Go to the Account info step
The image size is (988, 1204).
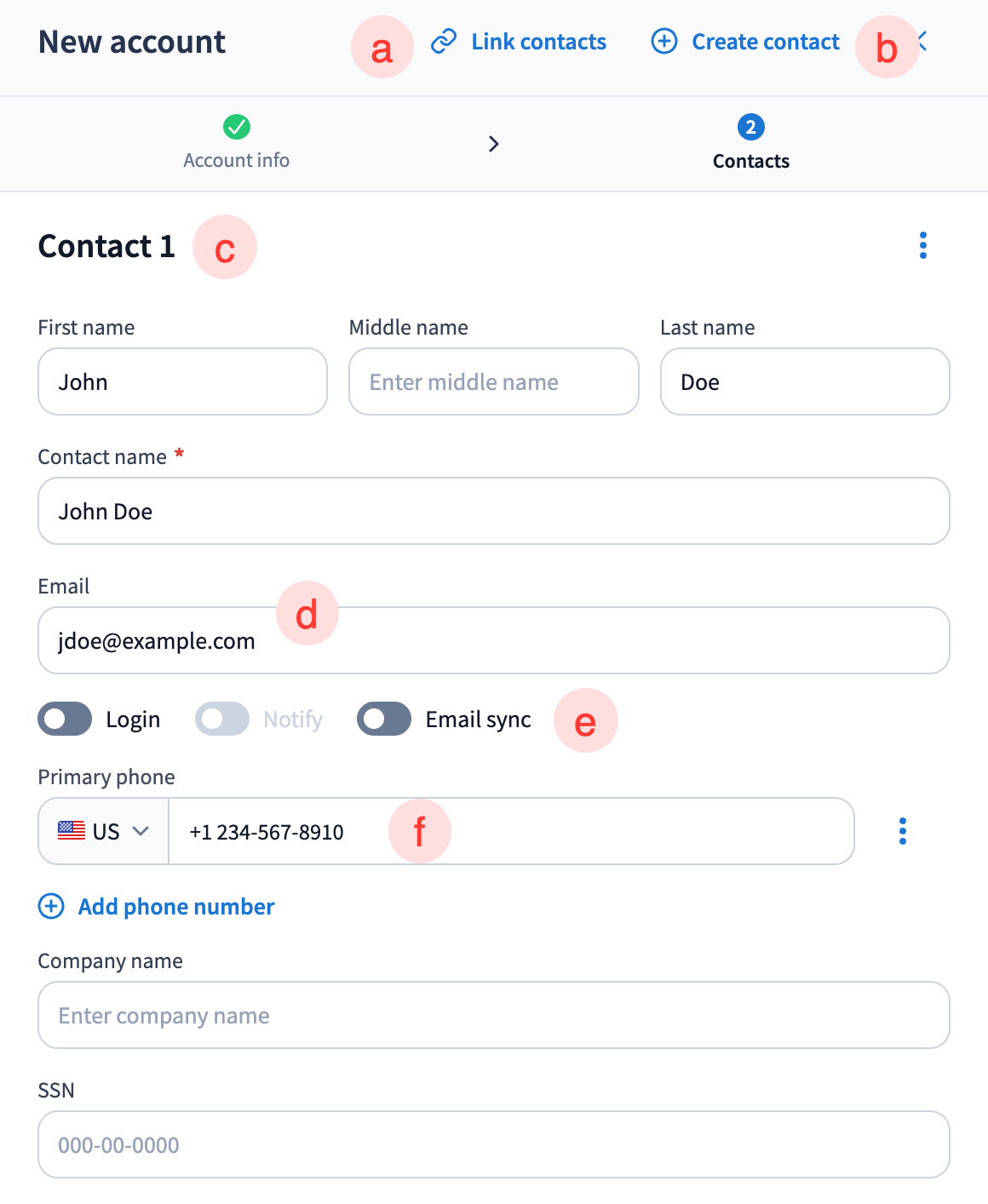(237, 160)
